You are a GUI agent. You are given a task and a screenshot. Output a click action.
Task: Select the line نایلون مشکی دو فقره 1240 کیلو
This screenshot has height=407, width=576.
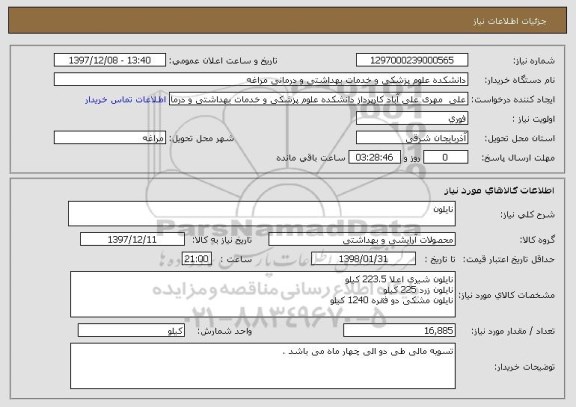392,300
